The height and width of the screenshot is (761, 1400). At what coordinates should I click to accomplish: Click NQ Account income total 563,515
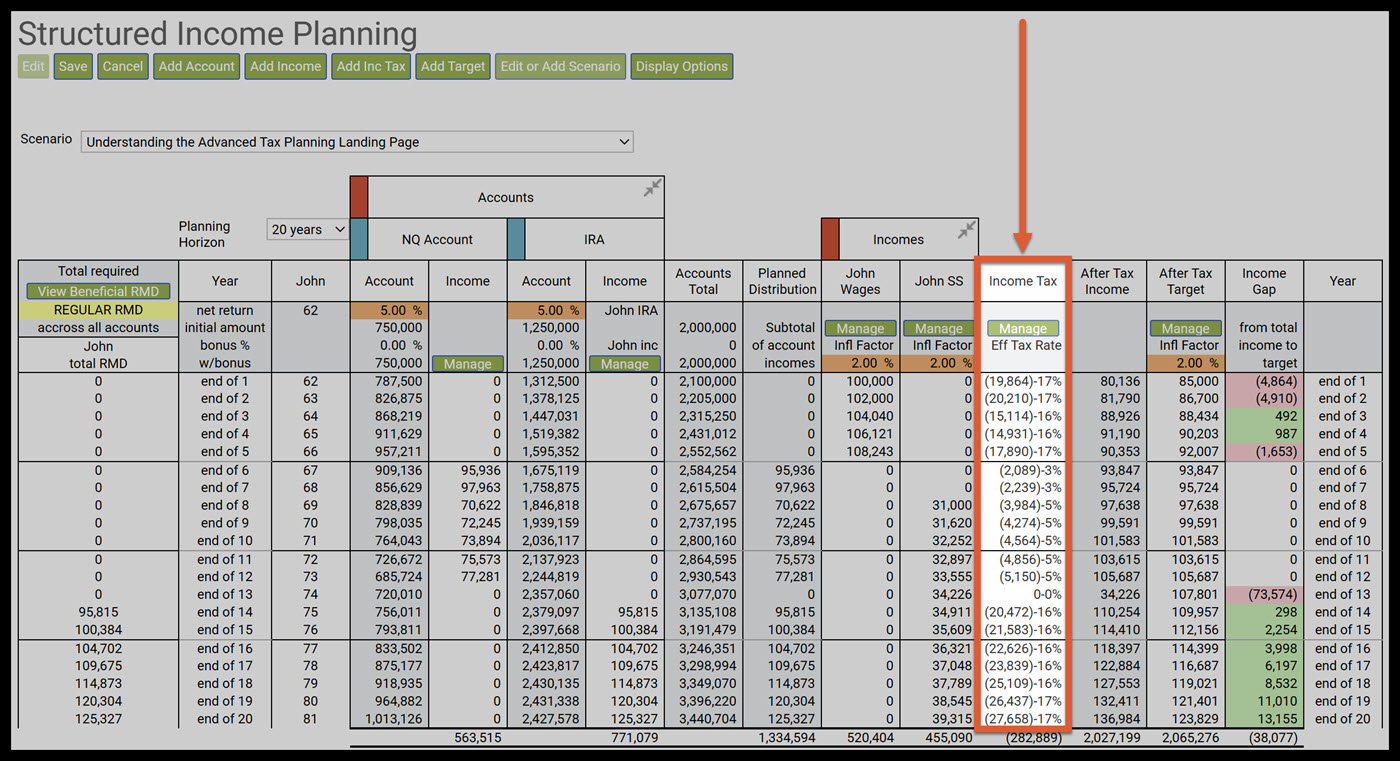[477, 738]
